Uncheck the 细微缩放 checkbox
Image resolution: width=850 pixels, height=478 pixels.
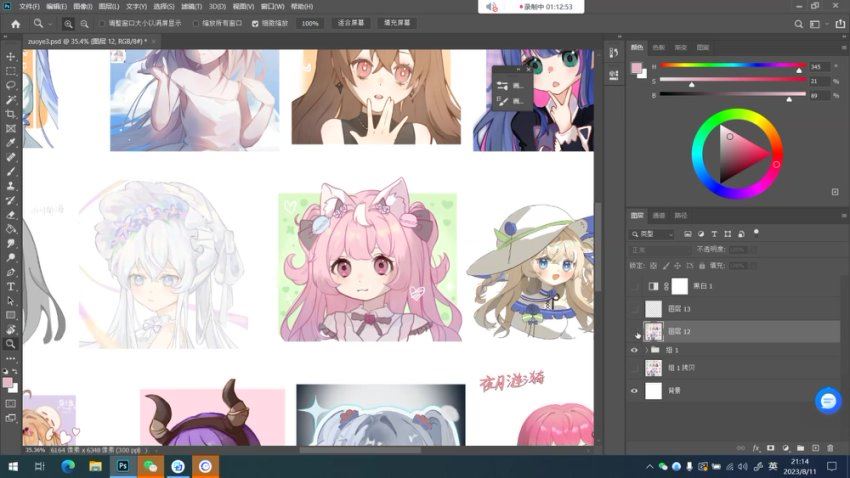255,24
